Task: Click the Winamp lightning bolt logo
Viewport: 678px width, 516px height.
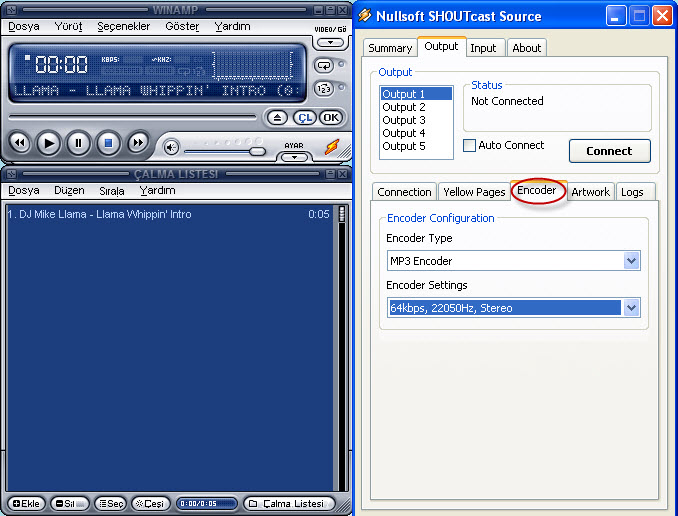Action: pos(332,147)
